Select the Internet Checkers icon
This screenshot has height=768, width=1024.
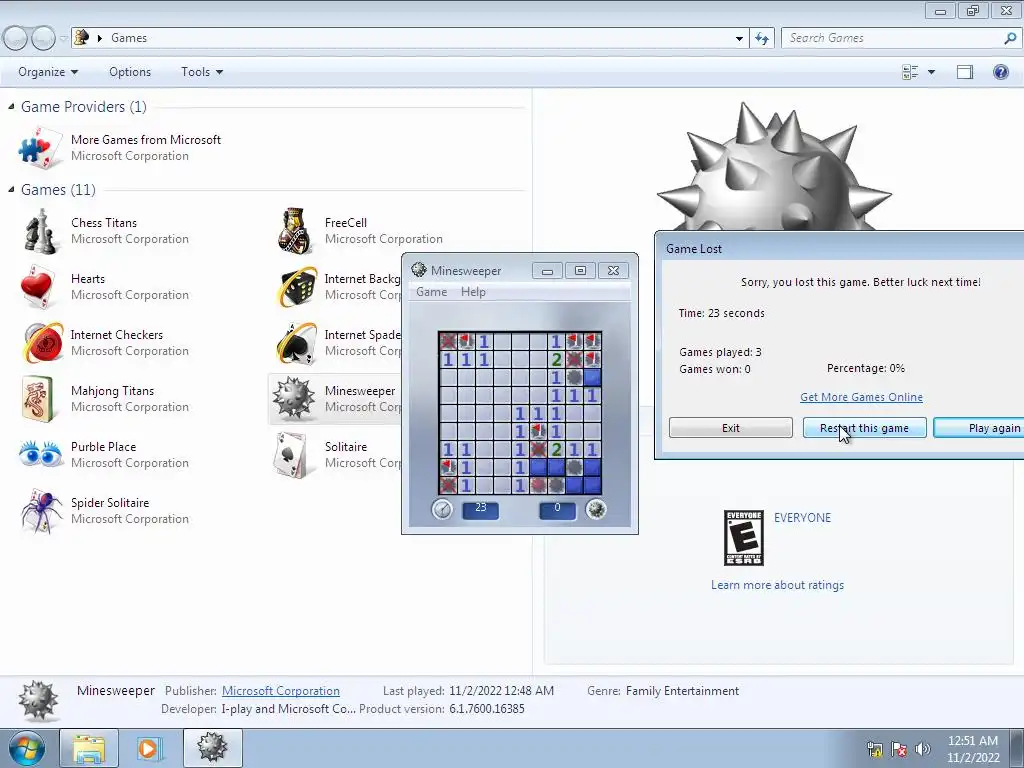pyautogui.click(x=42, y=342)
